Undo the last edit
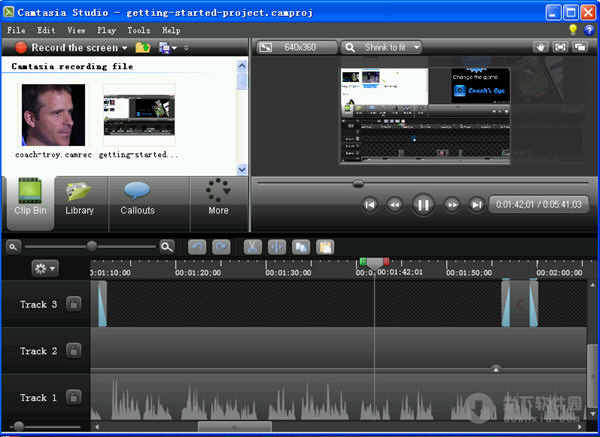The width and height of the screenshot is (600, 437). pos(197,247)
